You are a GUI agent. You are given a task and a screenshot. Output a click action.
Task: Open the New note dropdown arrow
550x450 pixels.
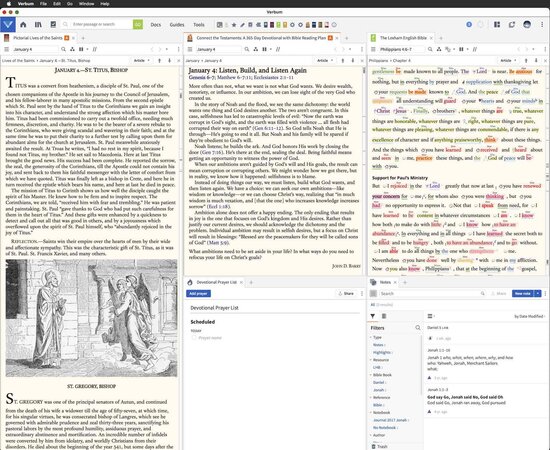point(538,294)
